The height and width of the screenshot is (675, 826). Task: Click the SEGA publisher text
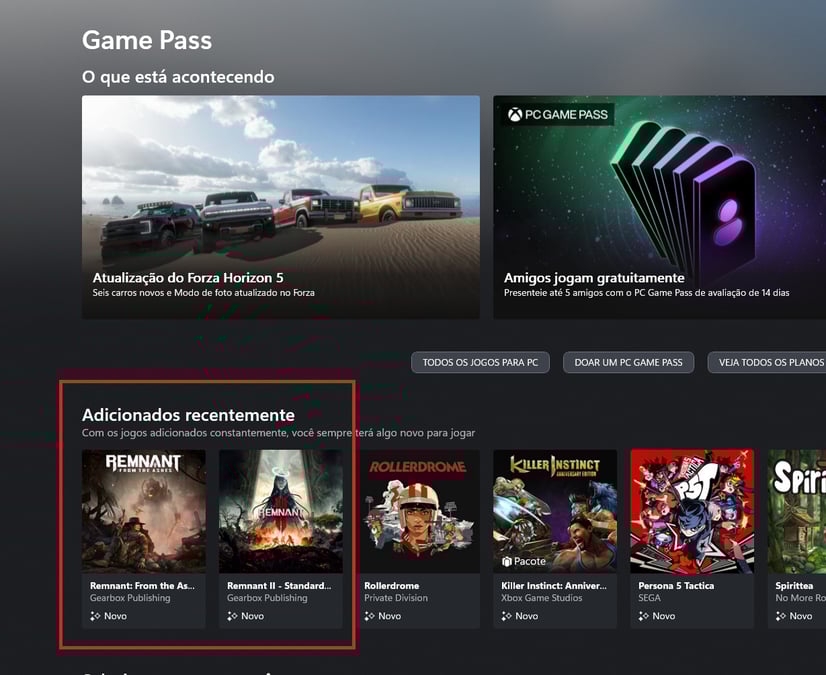[650, 598]
